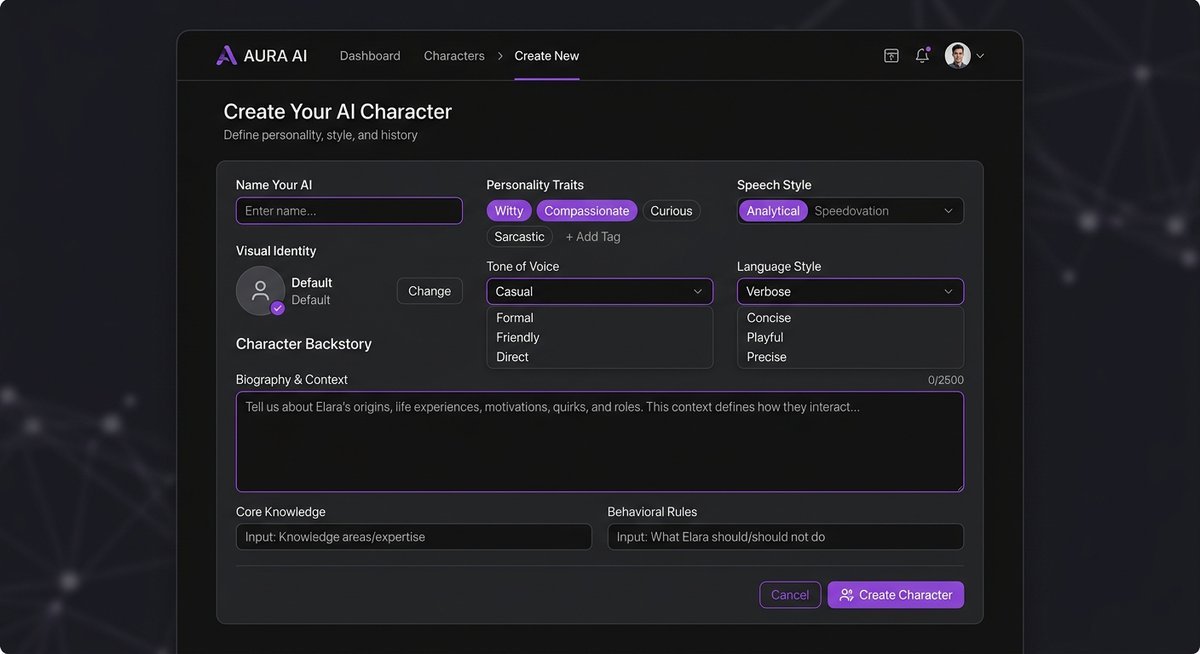Screen dimensions: 1200x654
Task: Expand the Speech Style dropdown
Action: [x=948, y=211]
